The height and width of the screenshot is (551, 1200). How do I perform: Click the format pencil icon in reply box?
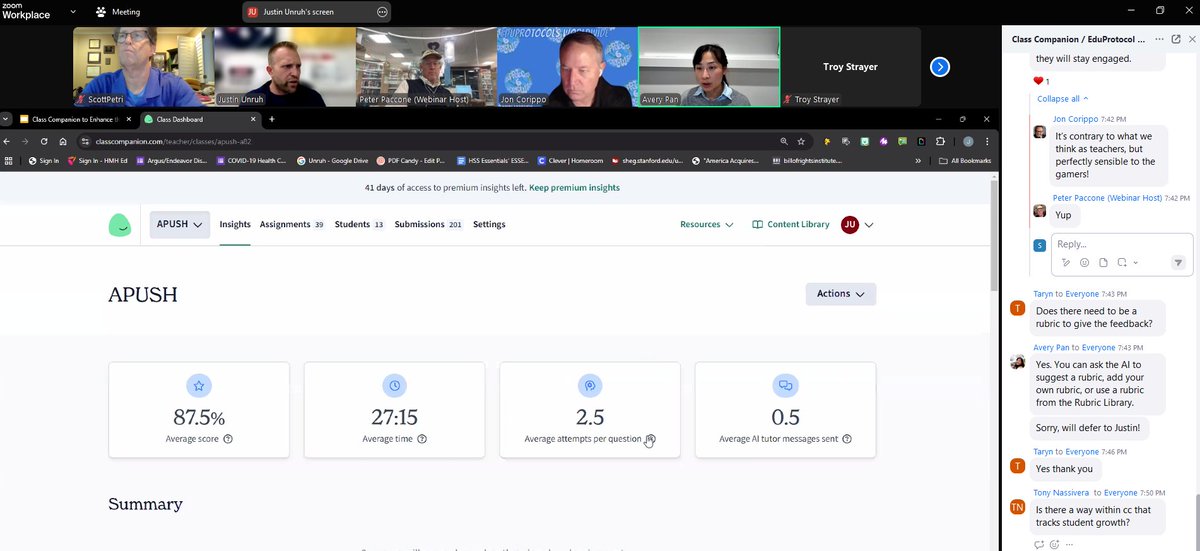tap(1066, 262)
